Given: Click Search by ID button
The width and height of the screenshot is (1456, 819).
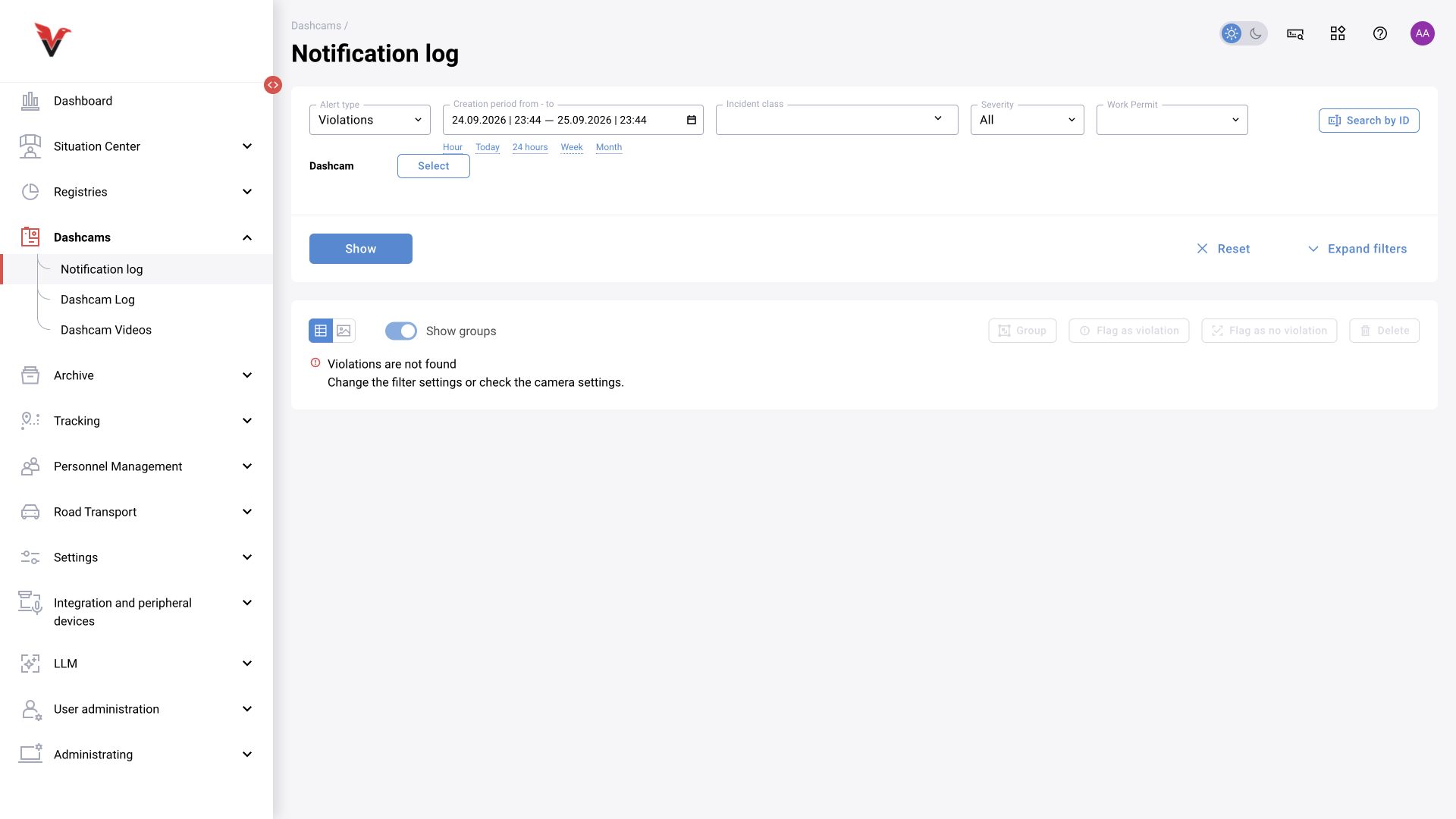Looking at the screenshot, I should click(1369, 121).
